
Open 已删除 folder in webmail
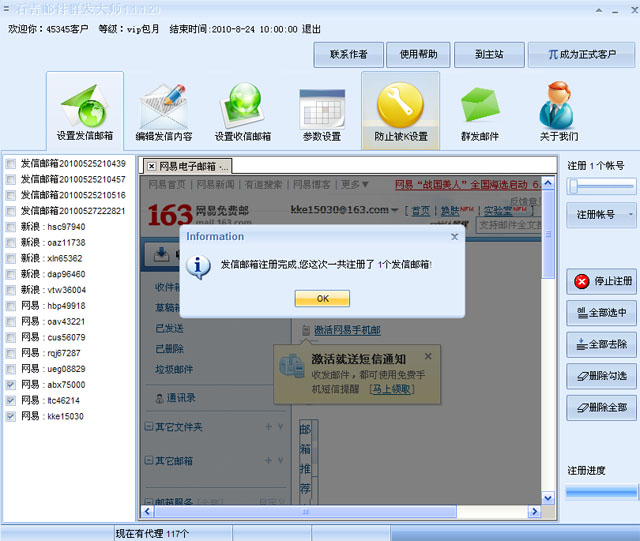169,349
